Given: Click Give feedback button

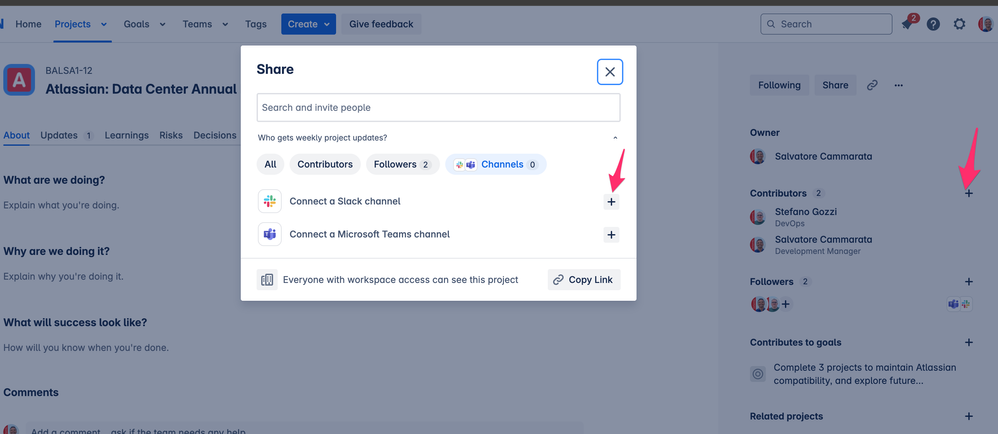Looking at the screenshot, I should click(x=381, y=24).
